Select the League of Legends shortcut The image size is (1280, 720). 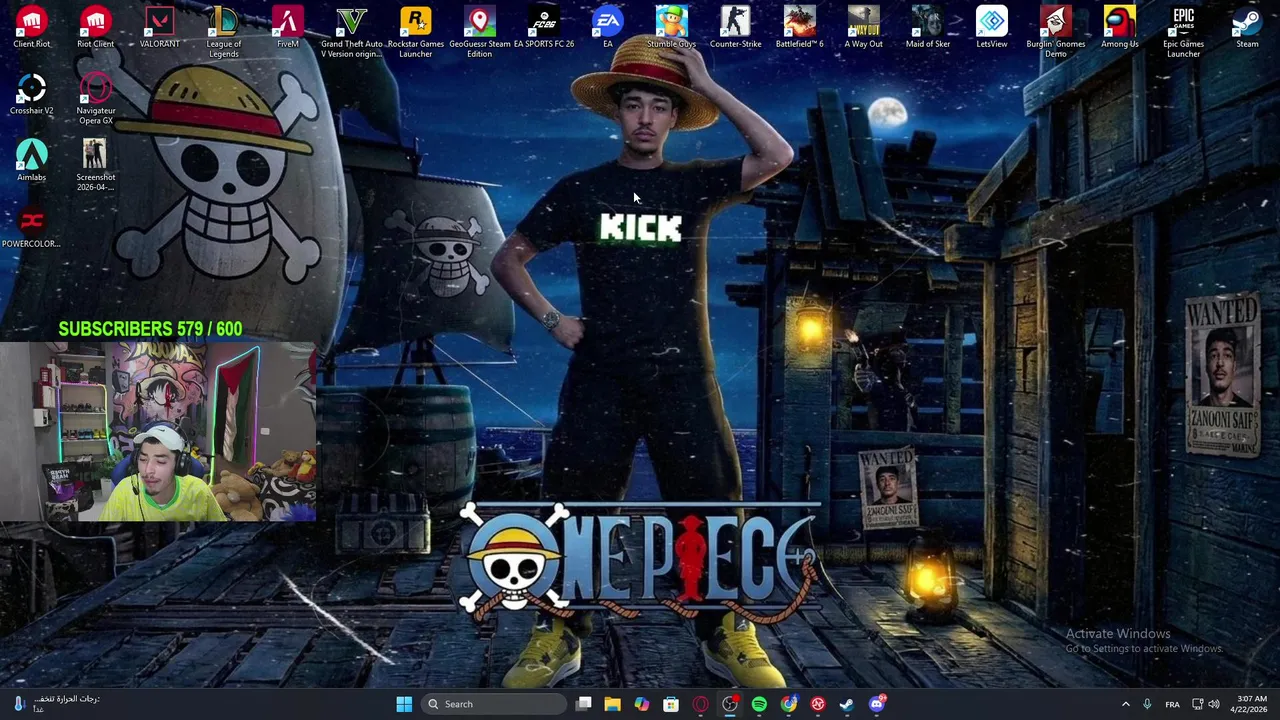(x=223, y=32)
